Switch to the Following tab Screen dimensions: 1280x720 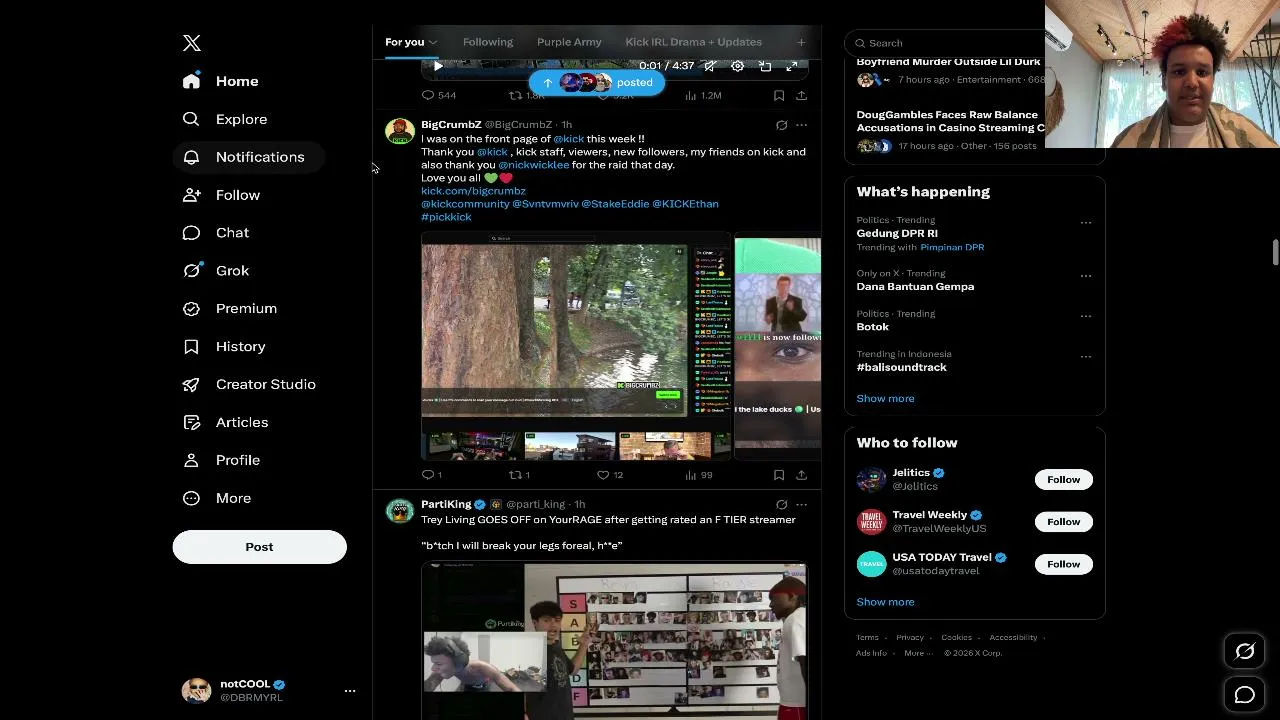(488, 42)
